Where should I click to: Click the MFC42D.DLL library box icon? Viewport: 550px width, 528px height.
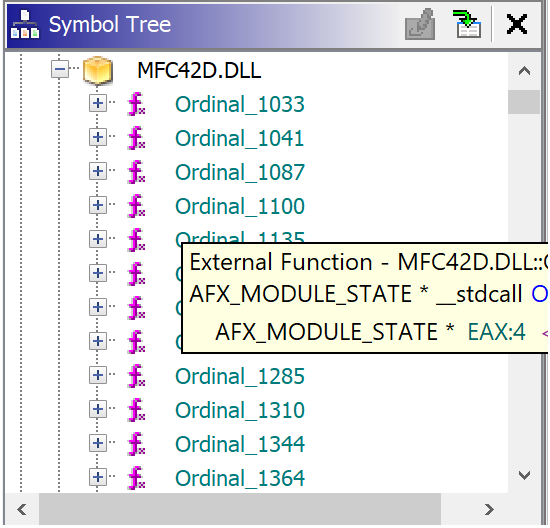coord(98,71)
